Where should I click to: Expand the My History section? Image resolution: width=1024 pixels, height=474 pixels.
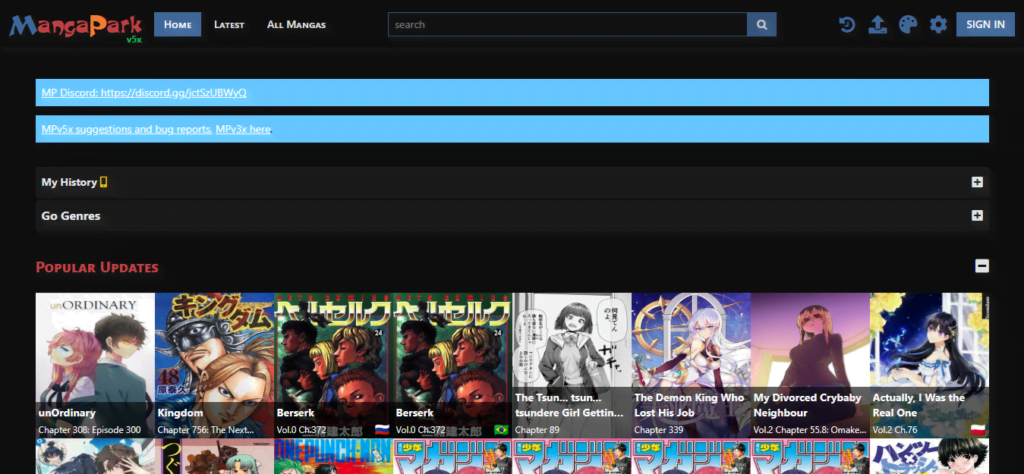pos(977,182)
